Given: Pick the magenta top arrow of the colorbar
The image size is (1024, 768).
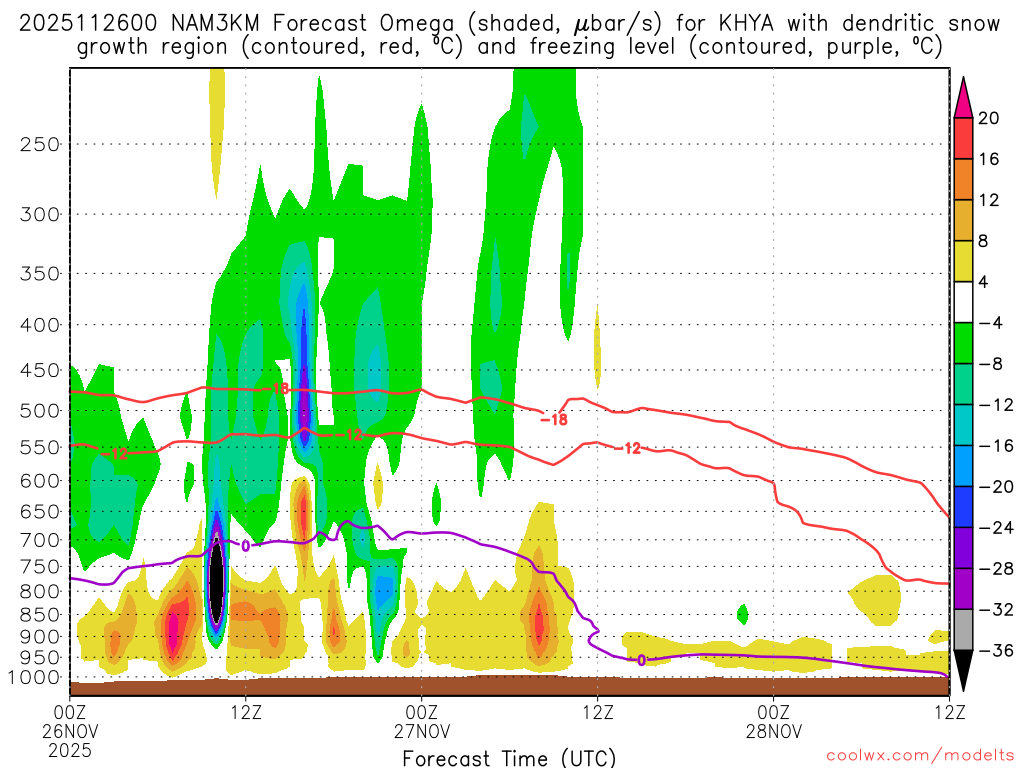Looking at the screenshot, I should [963, 98].
